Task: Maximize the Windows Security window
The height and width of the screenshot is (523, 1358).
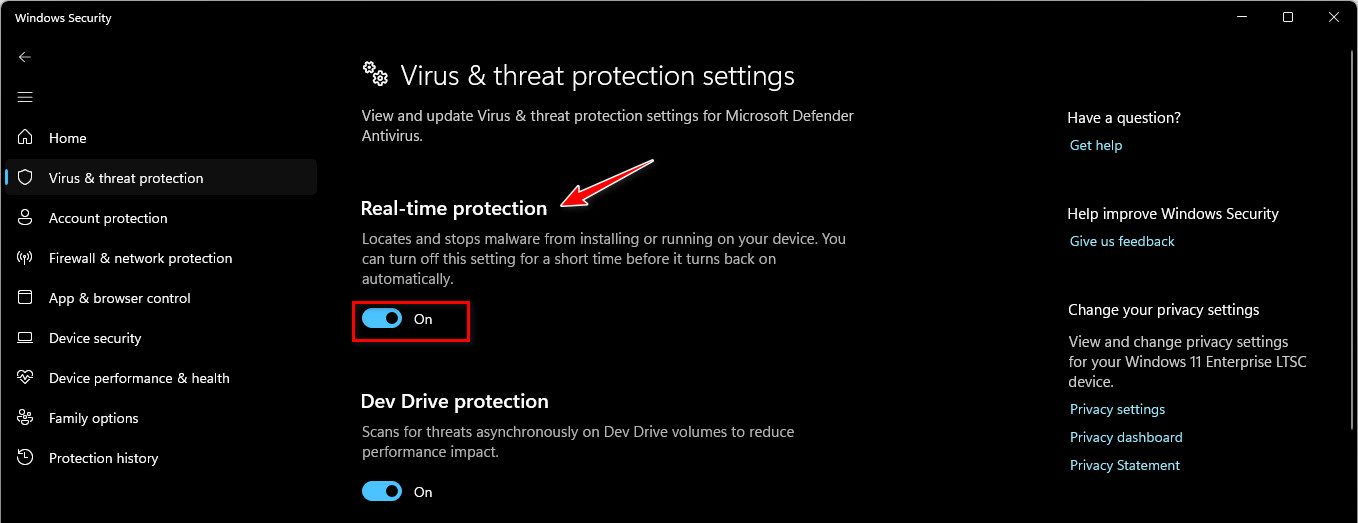Action: click(1288, 17)
